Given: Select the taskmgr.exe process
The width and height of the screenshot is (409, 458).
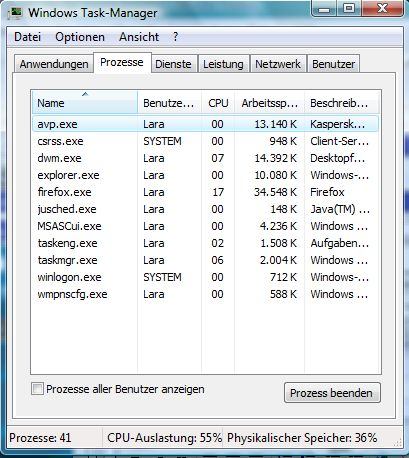Looking at the screenshot, I should (205, 260).
